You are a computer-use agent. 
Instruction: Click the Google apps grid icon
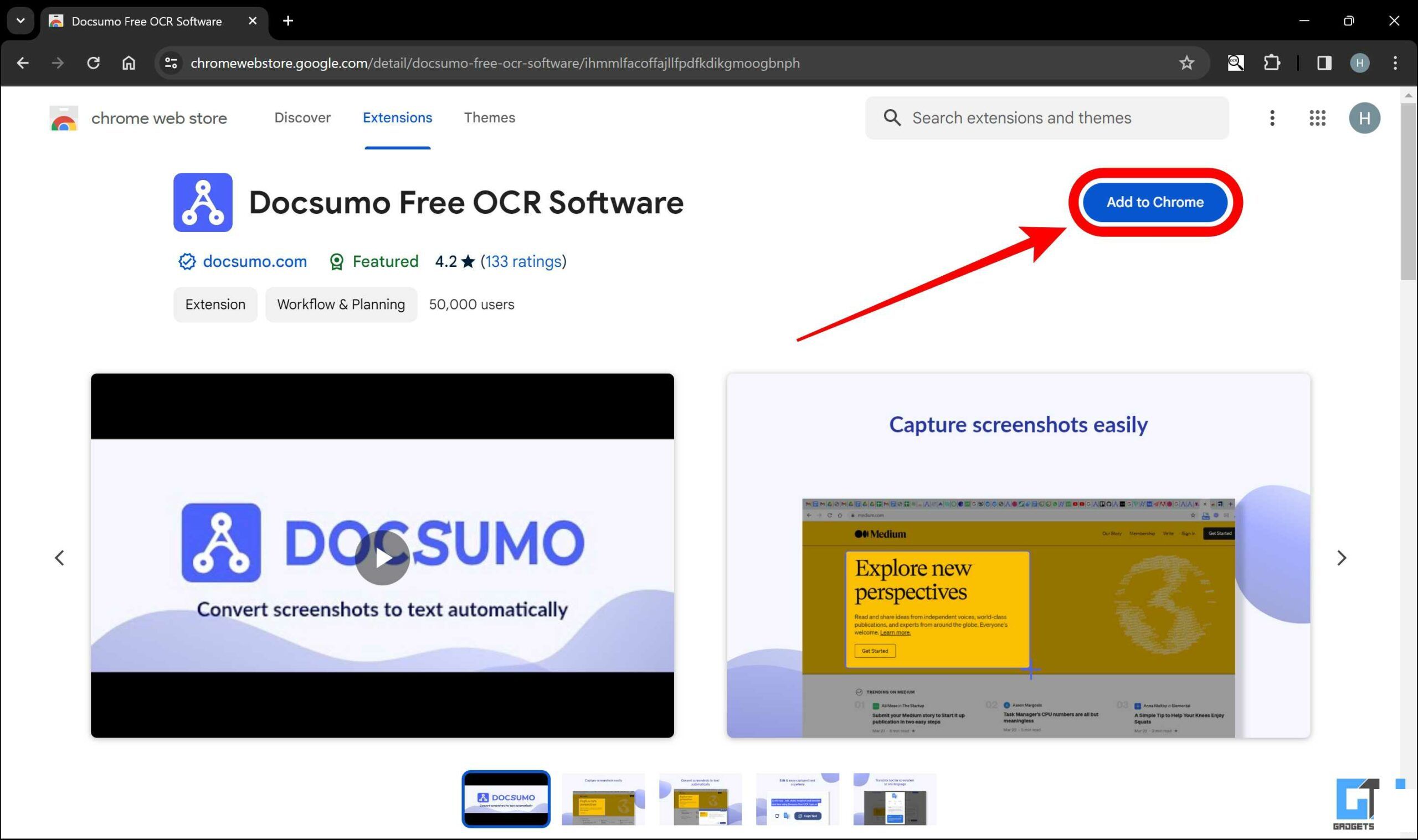[x=1317, y=118]
